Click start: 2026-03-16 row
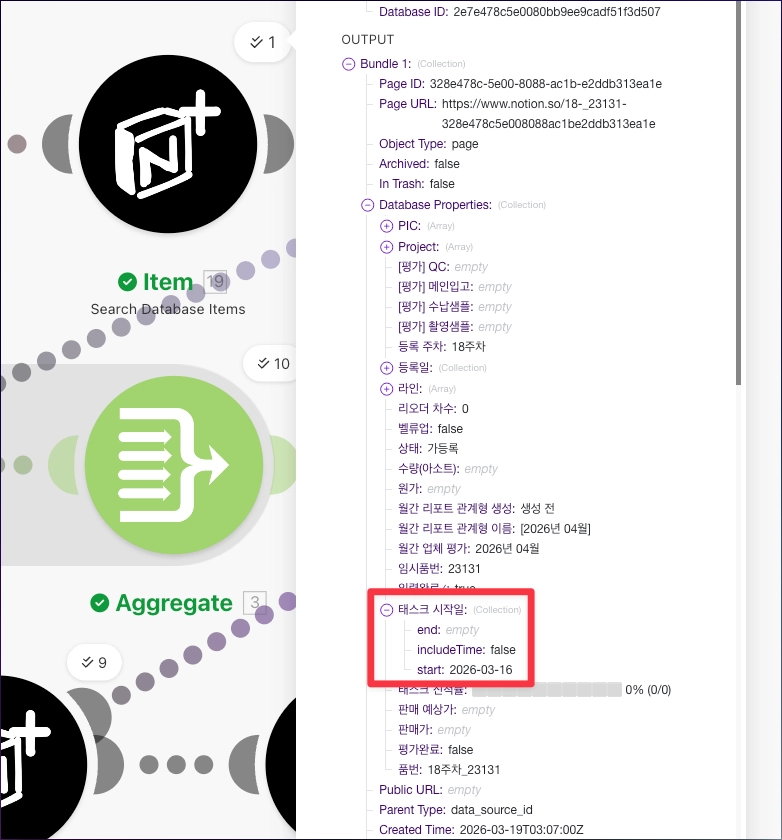This screenshot has height=840, width=782. tap(464, 670)
